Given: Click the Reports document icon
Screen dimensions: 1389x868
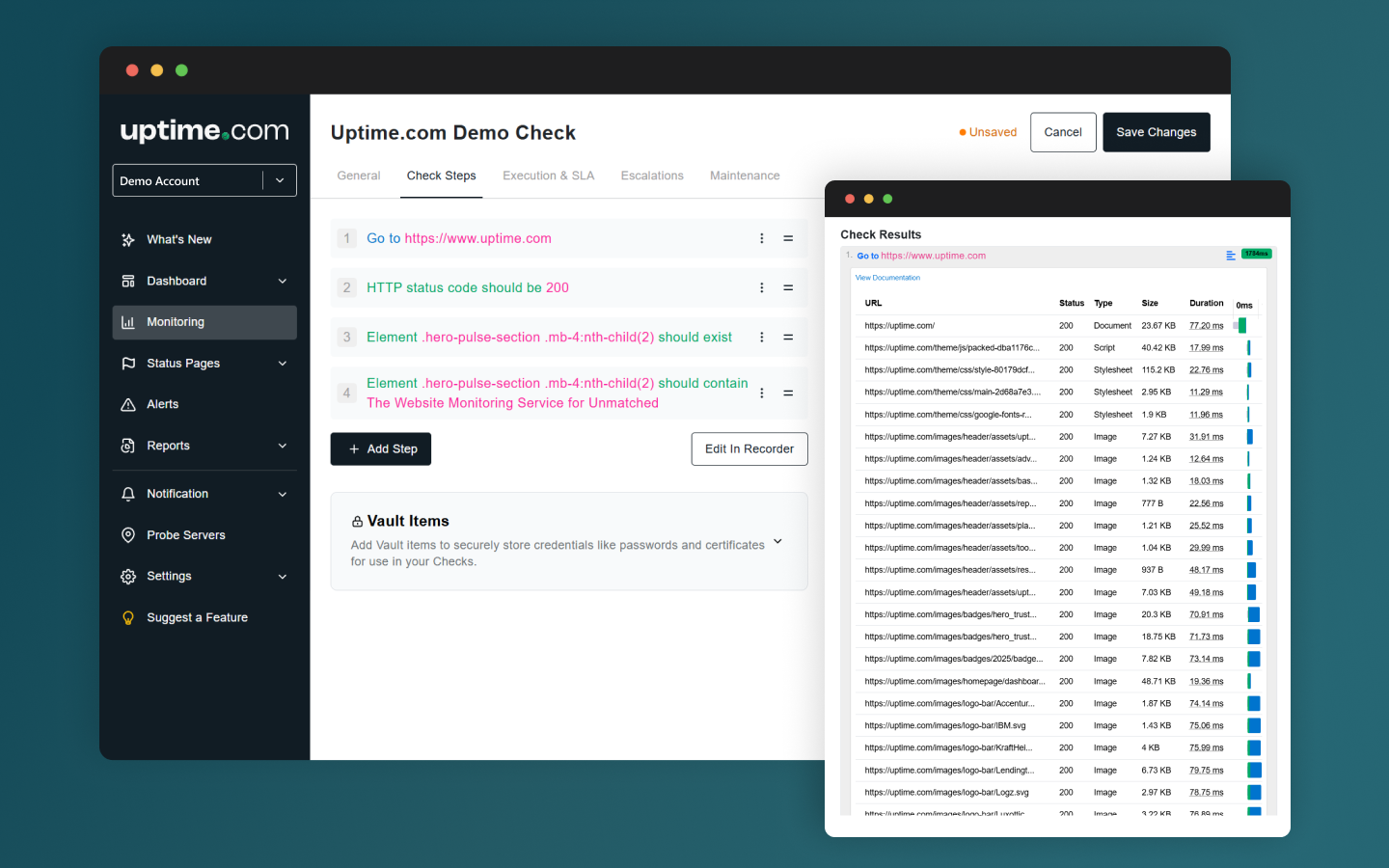Looking at the screenshot, I should coord(128,446).
